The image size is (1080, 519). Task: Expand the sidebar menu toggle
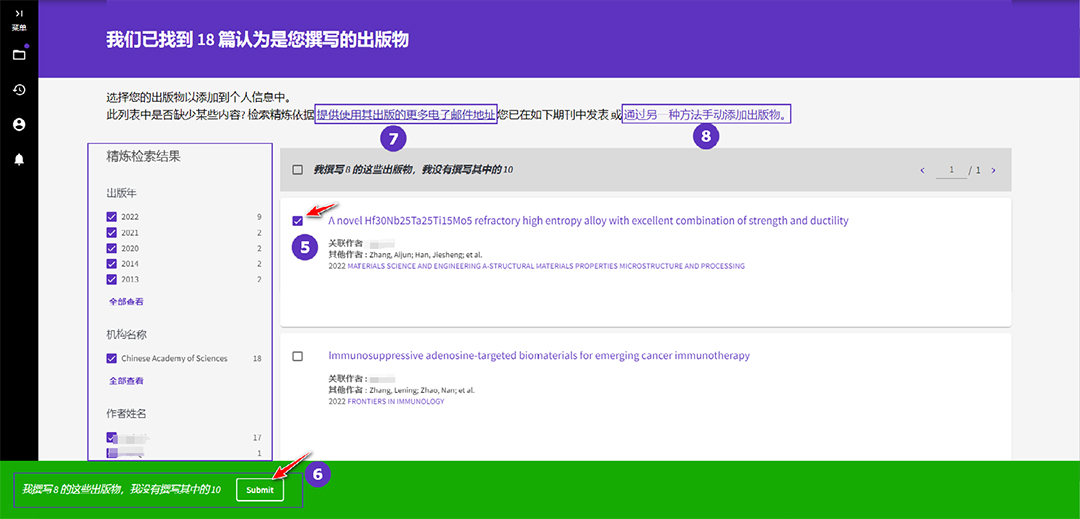tap(19, 14)
